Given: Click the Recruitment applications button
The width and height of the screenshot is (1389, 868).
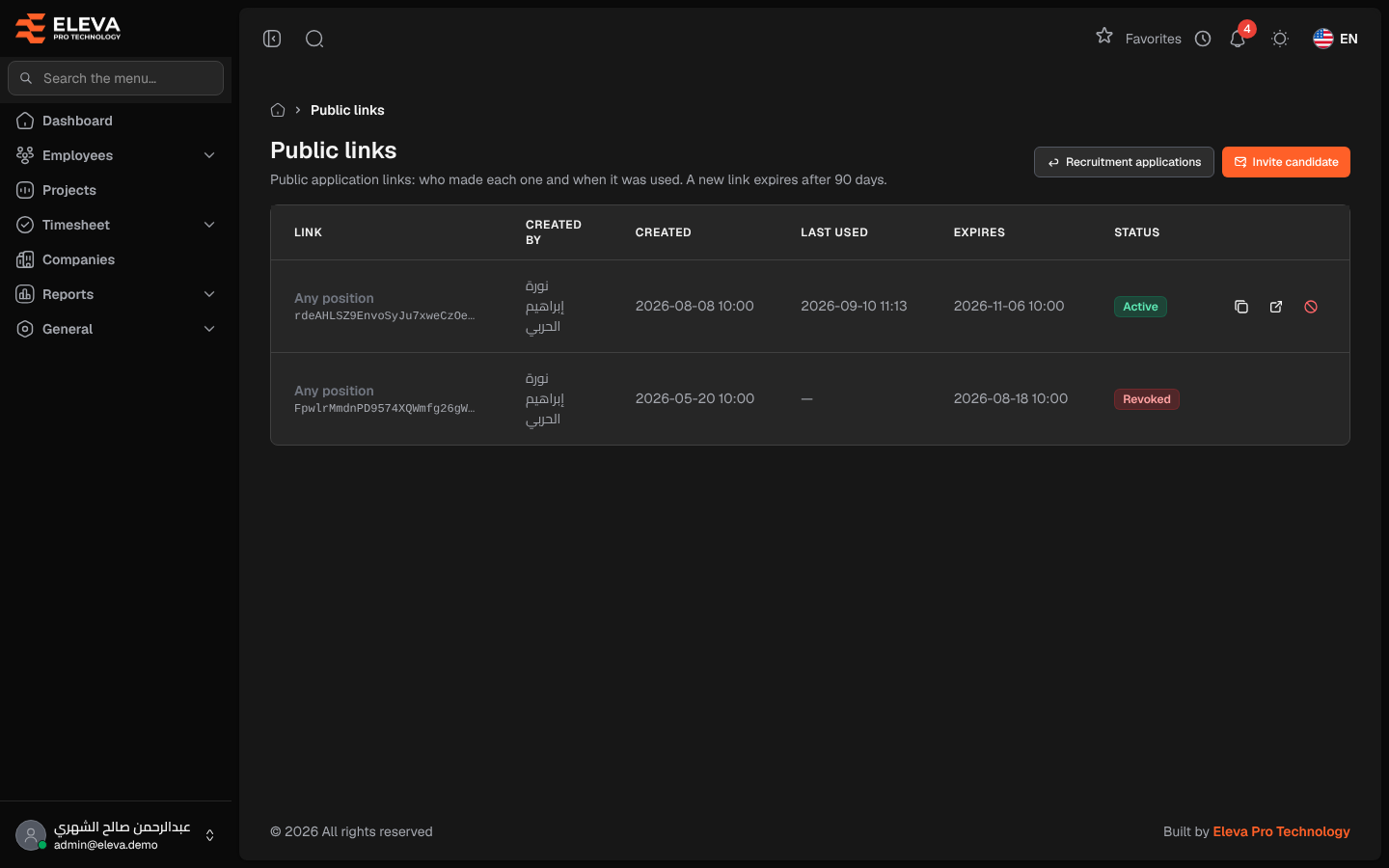Looking at the screenshot, I should (1124, 162).
